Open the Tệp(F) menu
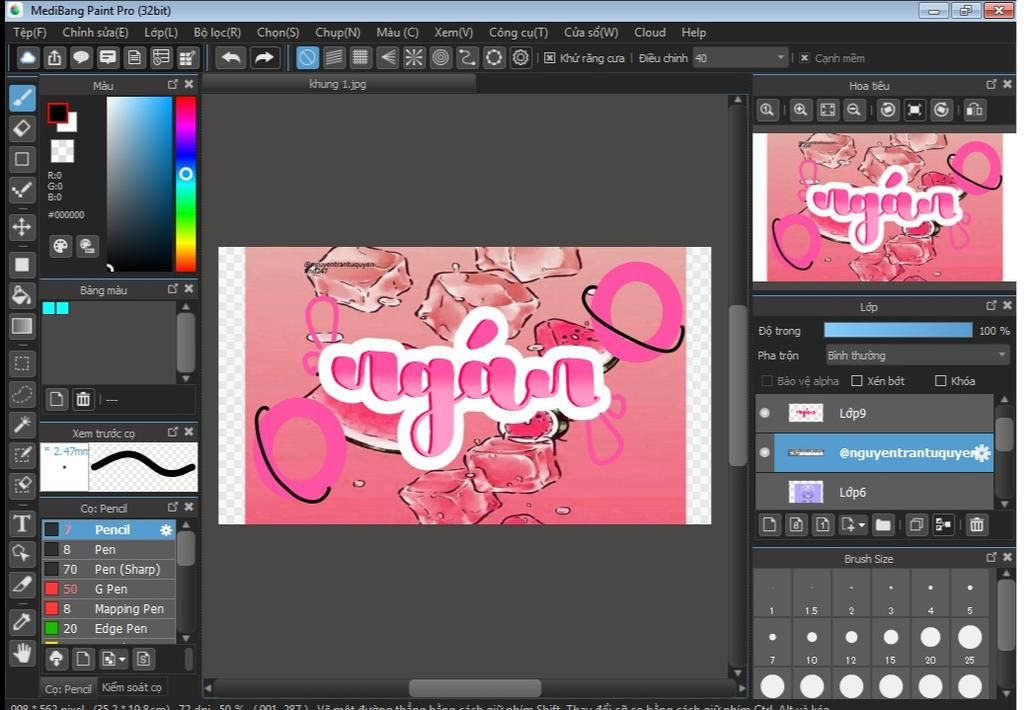Viewport: 1024px width, 710px height. (30, 32)
